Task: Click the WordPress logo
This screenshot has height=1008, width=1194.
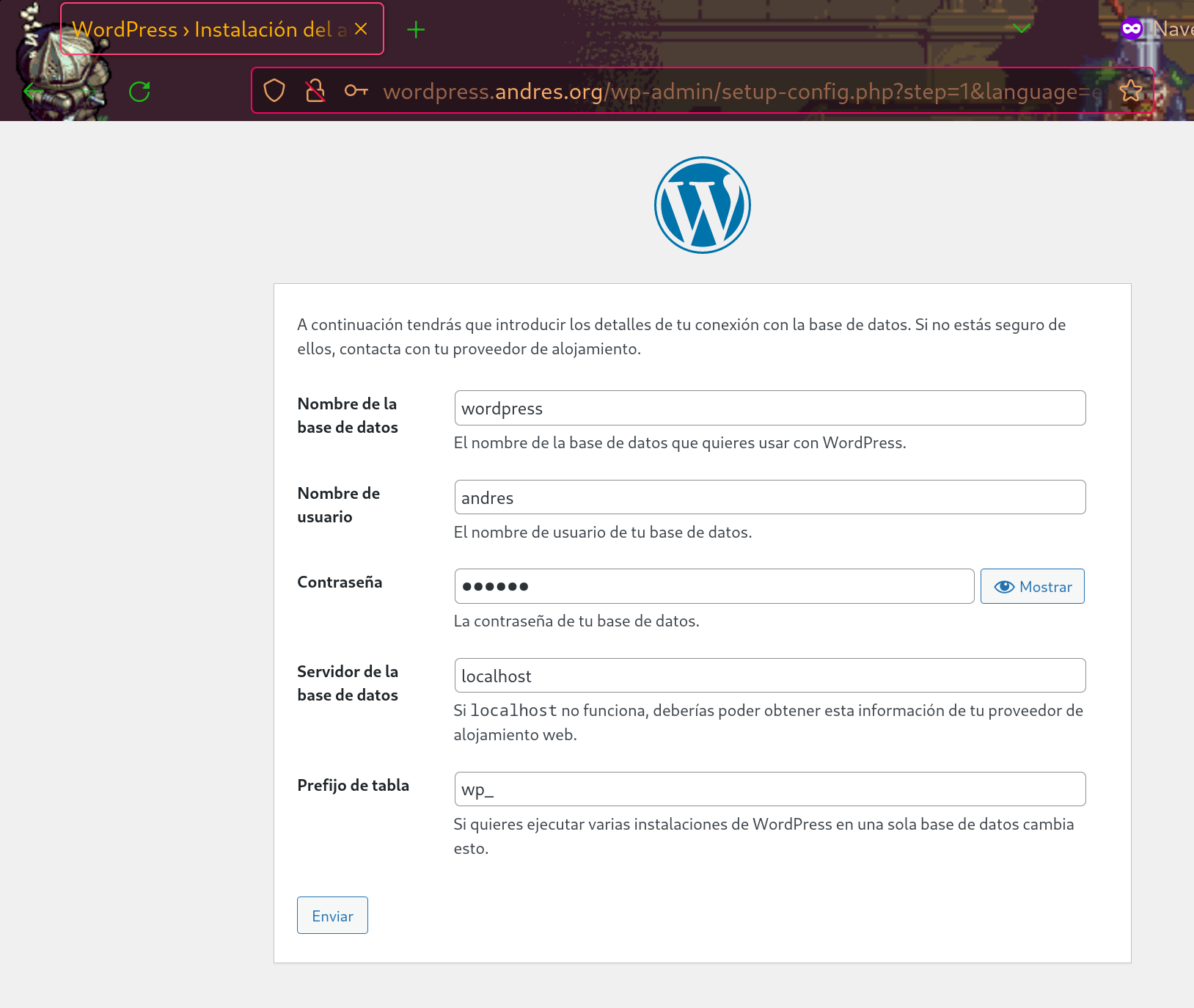Action: 702,205
